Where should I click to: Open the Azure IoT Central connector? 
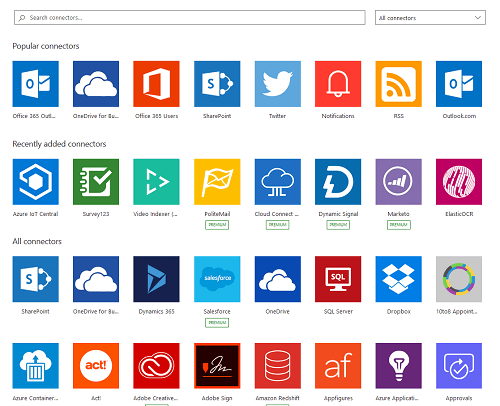coord(36,182)
